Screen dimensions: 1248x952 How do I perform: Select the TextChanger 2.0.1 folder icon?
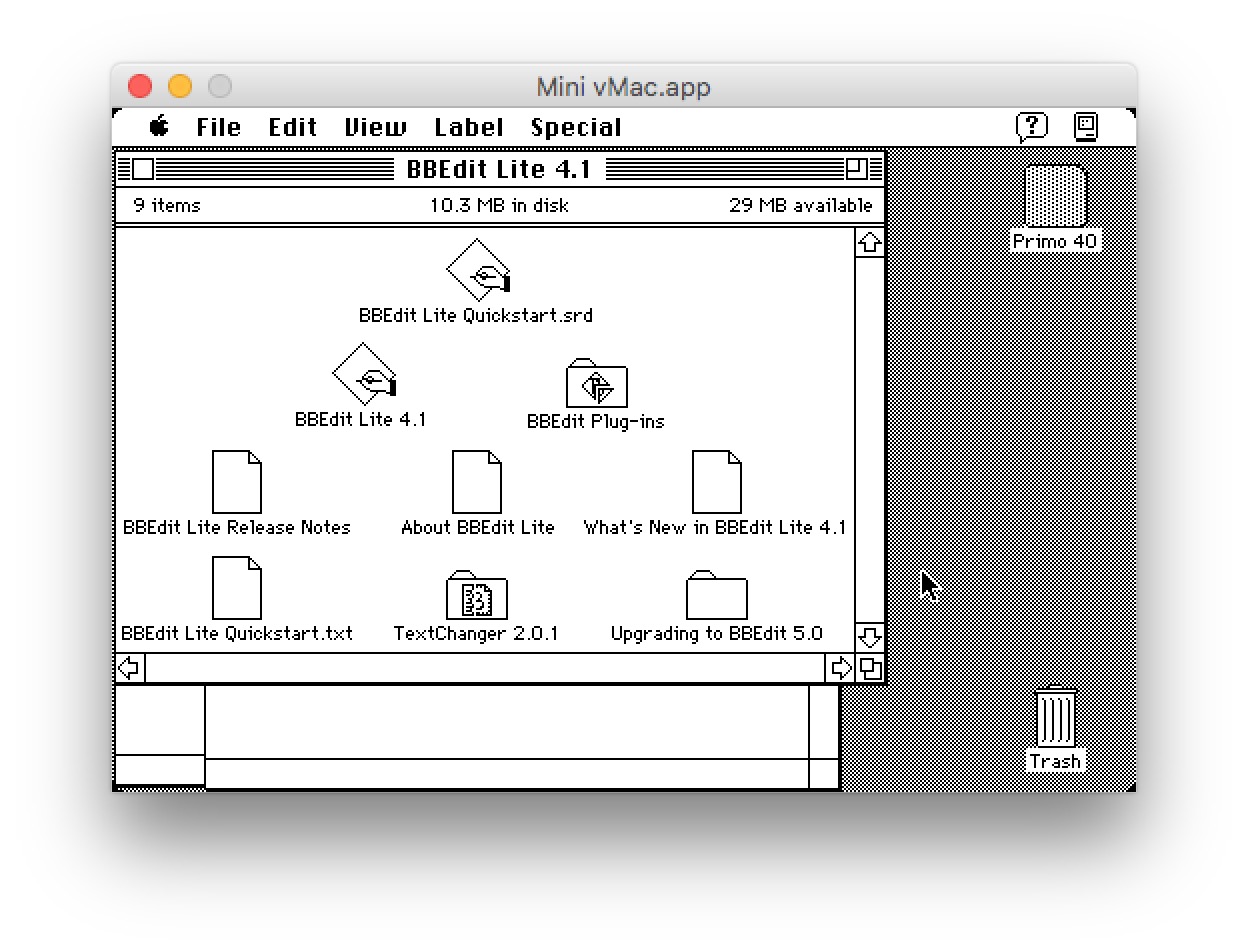coord(477,595)
